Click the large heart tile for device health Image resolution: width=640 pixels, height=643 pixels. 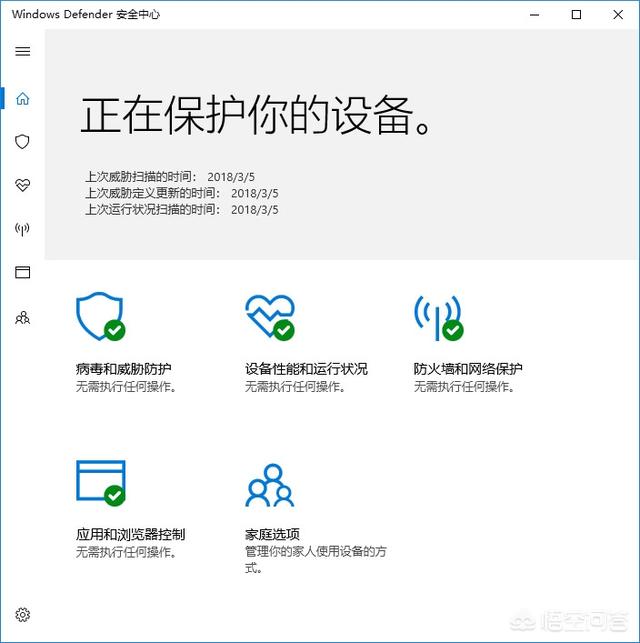coord(270,317)
